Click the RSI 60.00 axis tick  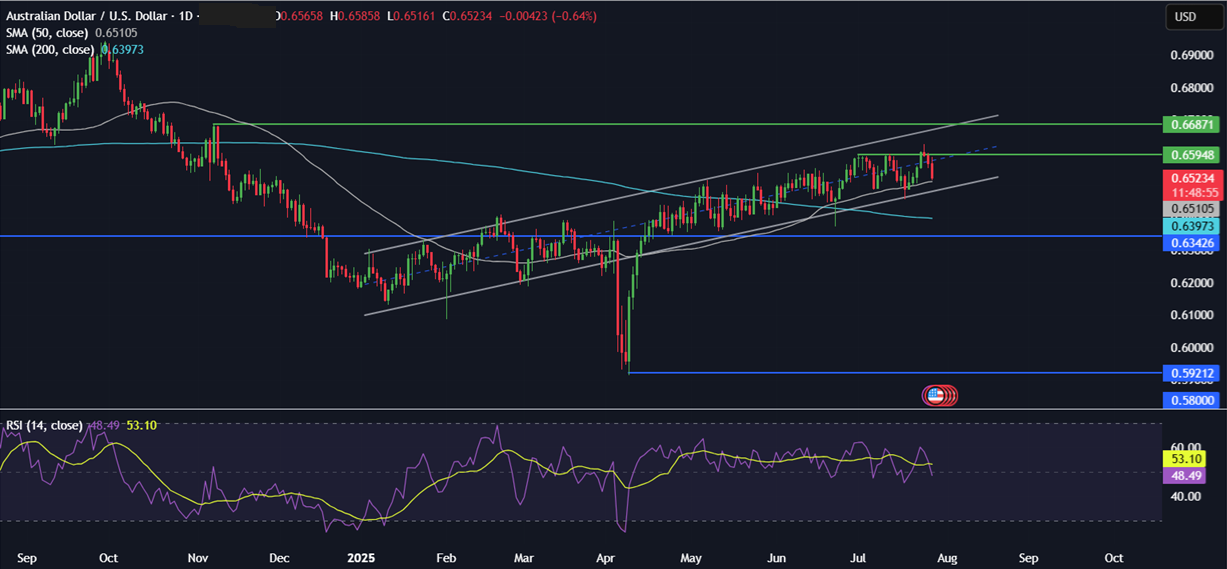click(1184, 448)
